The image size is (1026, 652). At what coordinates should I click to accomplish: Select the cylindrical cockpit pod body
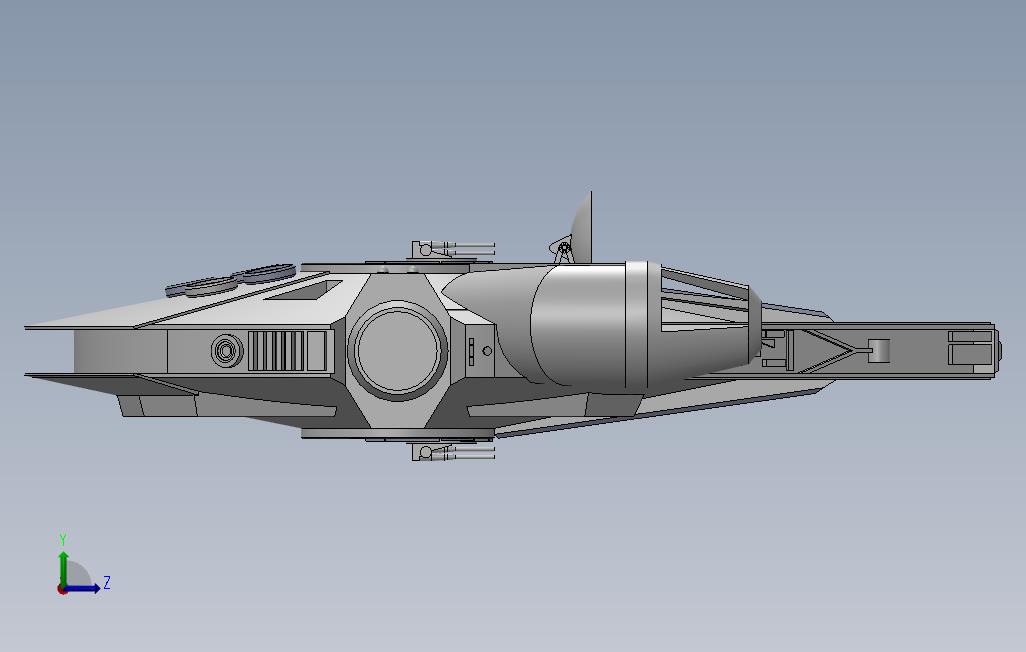(579, 324)
